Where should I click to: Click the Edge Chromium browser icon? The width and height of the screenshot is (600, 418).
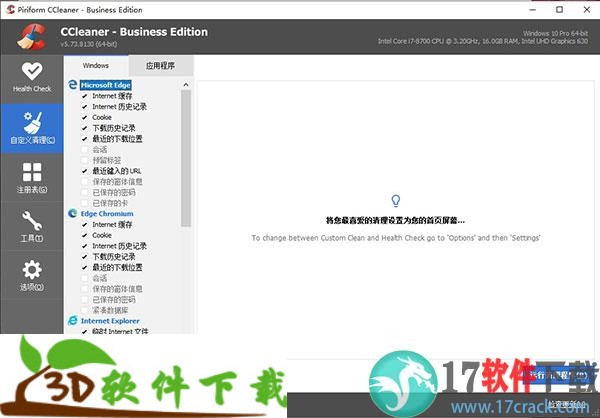click(x=73, y=213)
